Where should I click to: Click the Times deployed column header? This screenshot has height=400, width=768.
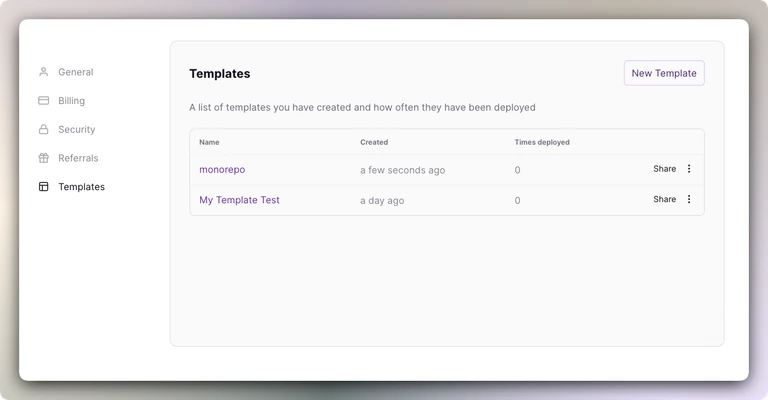[x=542, y=142]
